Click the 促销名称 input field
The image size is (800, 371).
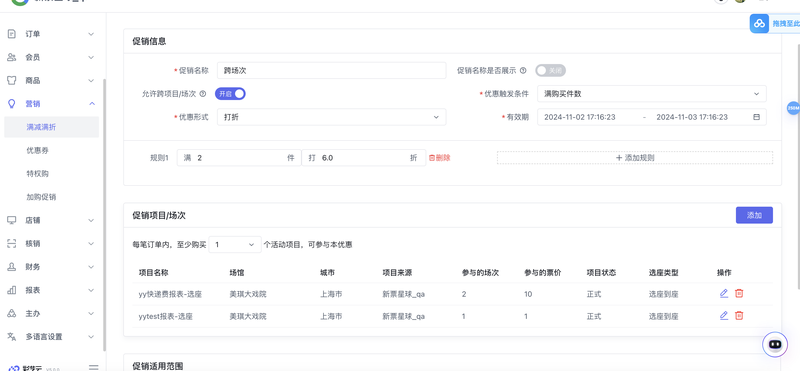coord(332,70)
